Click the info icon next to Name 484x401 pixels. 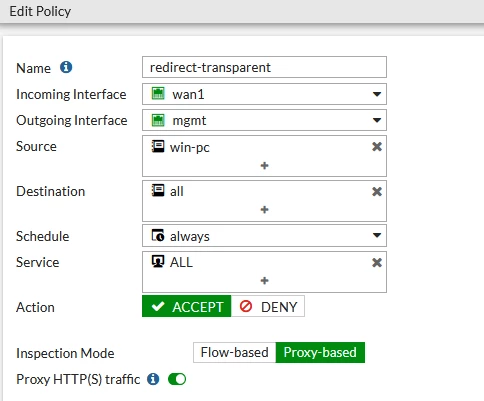pos(66,67)
